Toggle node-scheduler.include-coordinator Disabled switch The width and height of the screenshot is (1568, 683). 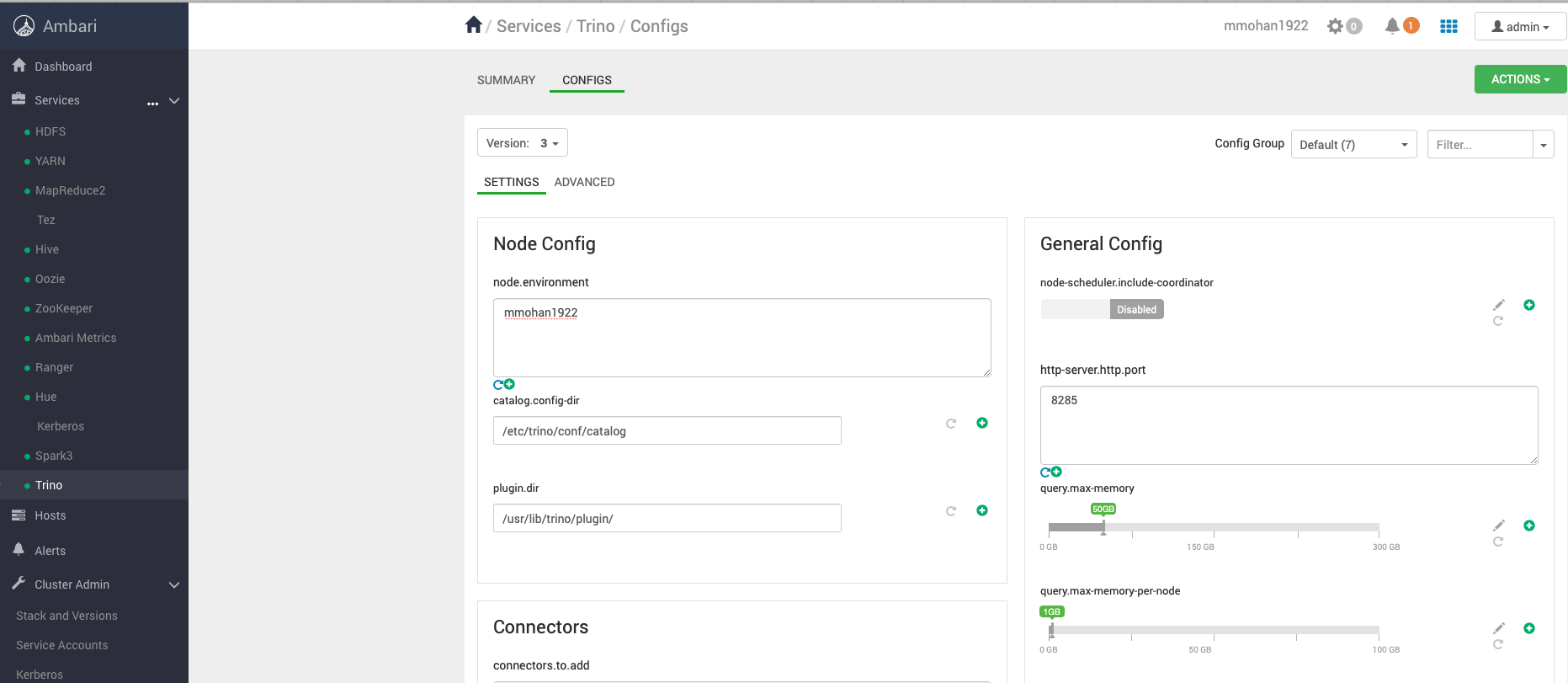point(1103,309)
